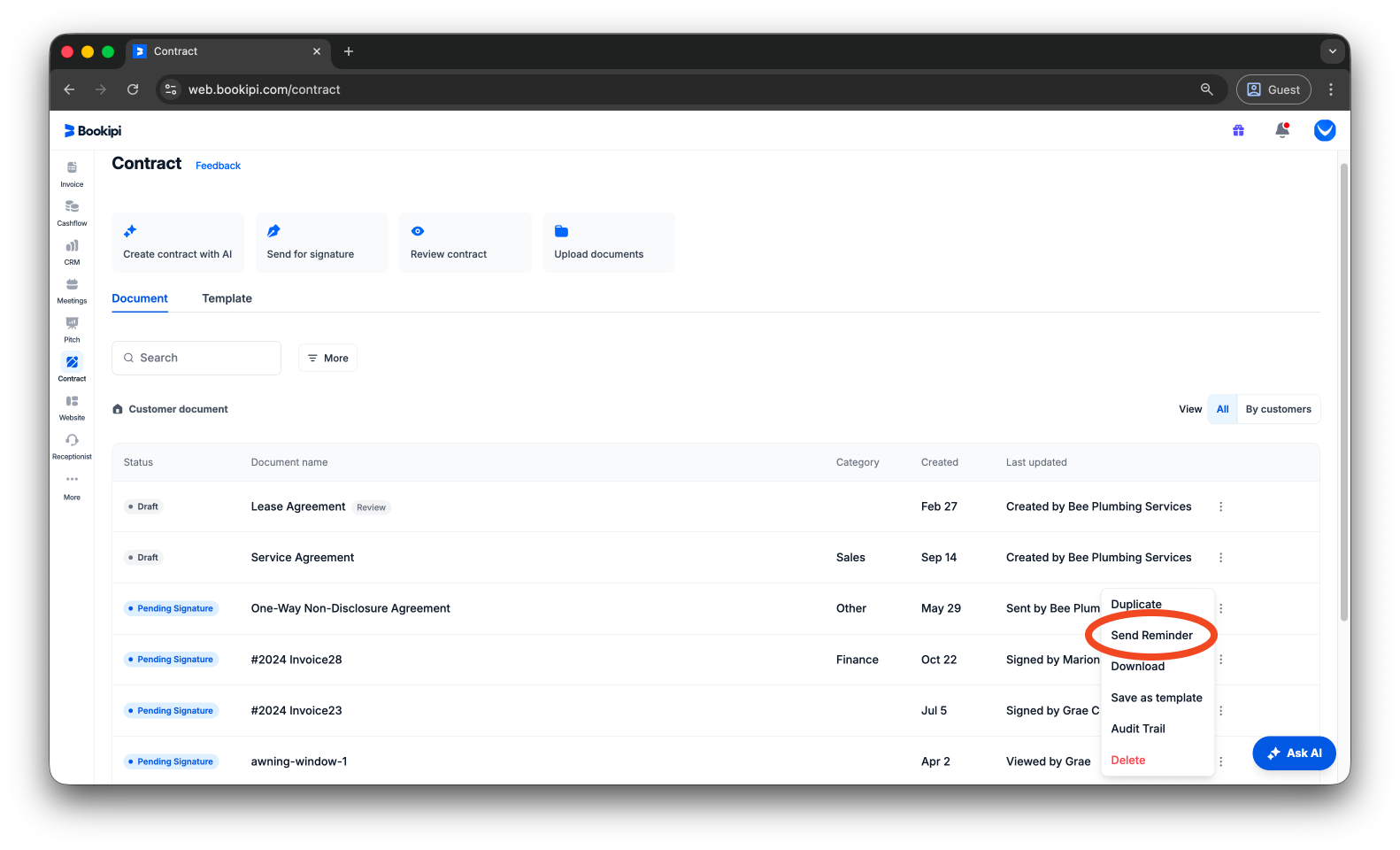This screenshot has height=850, width=1400.
Task: Click the page vertical scrollbar
Action: pyautogui.click(x=1343, y=393)
